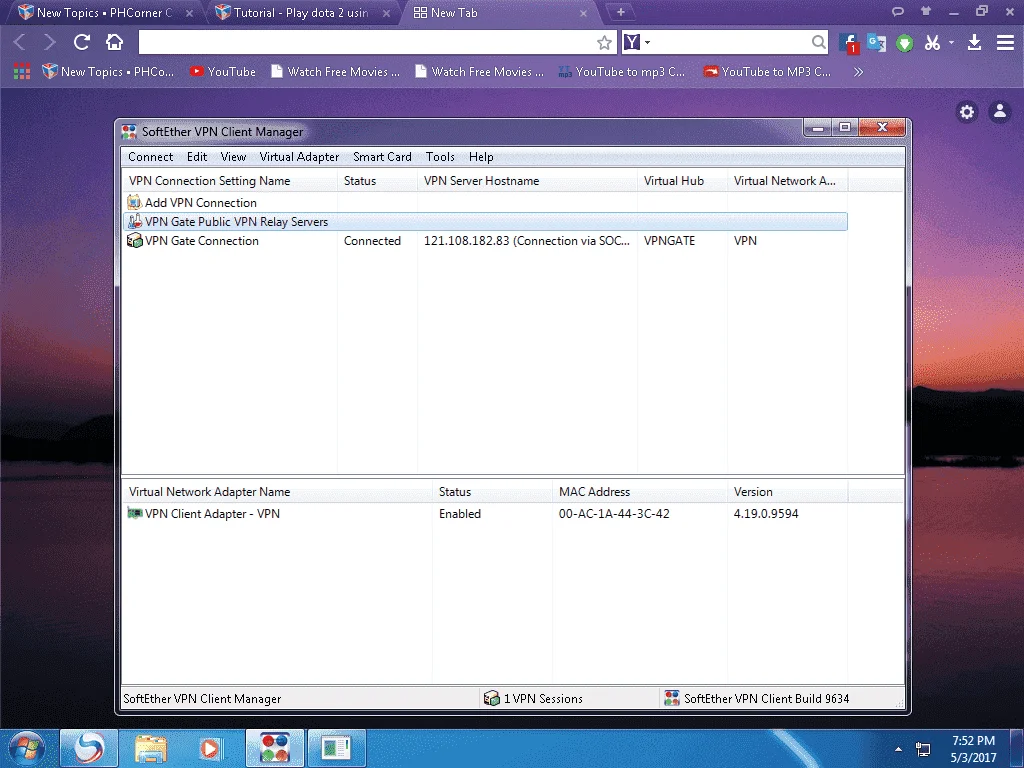Switch to Tutorial Play dota 2 tab
Screen dimensions: 1024x768
click(x=300, y=12)
